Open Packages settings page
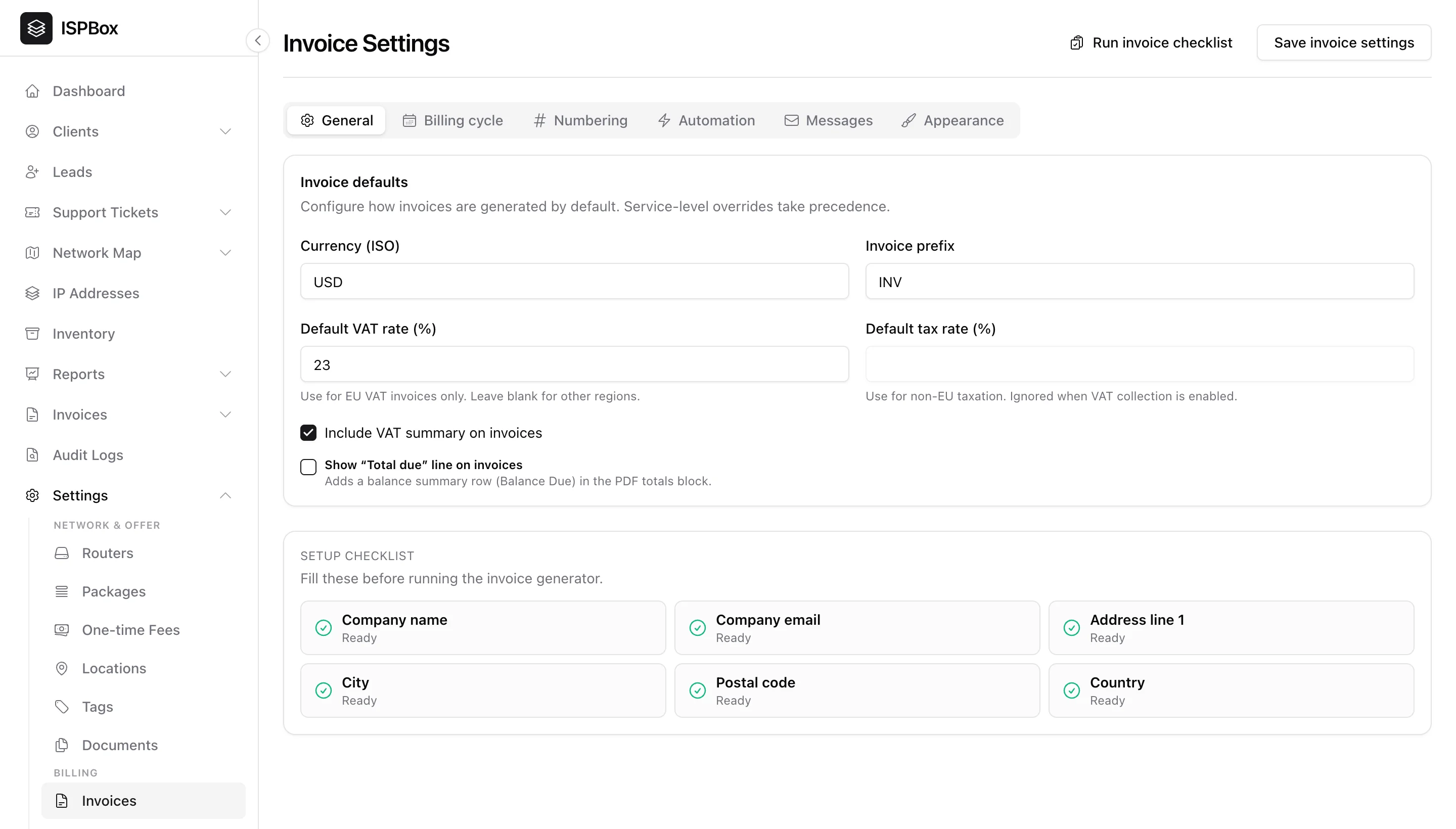This screenshot has height=829, width=1456. 144,591
